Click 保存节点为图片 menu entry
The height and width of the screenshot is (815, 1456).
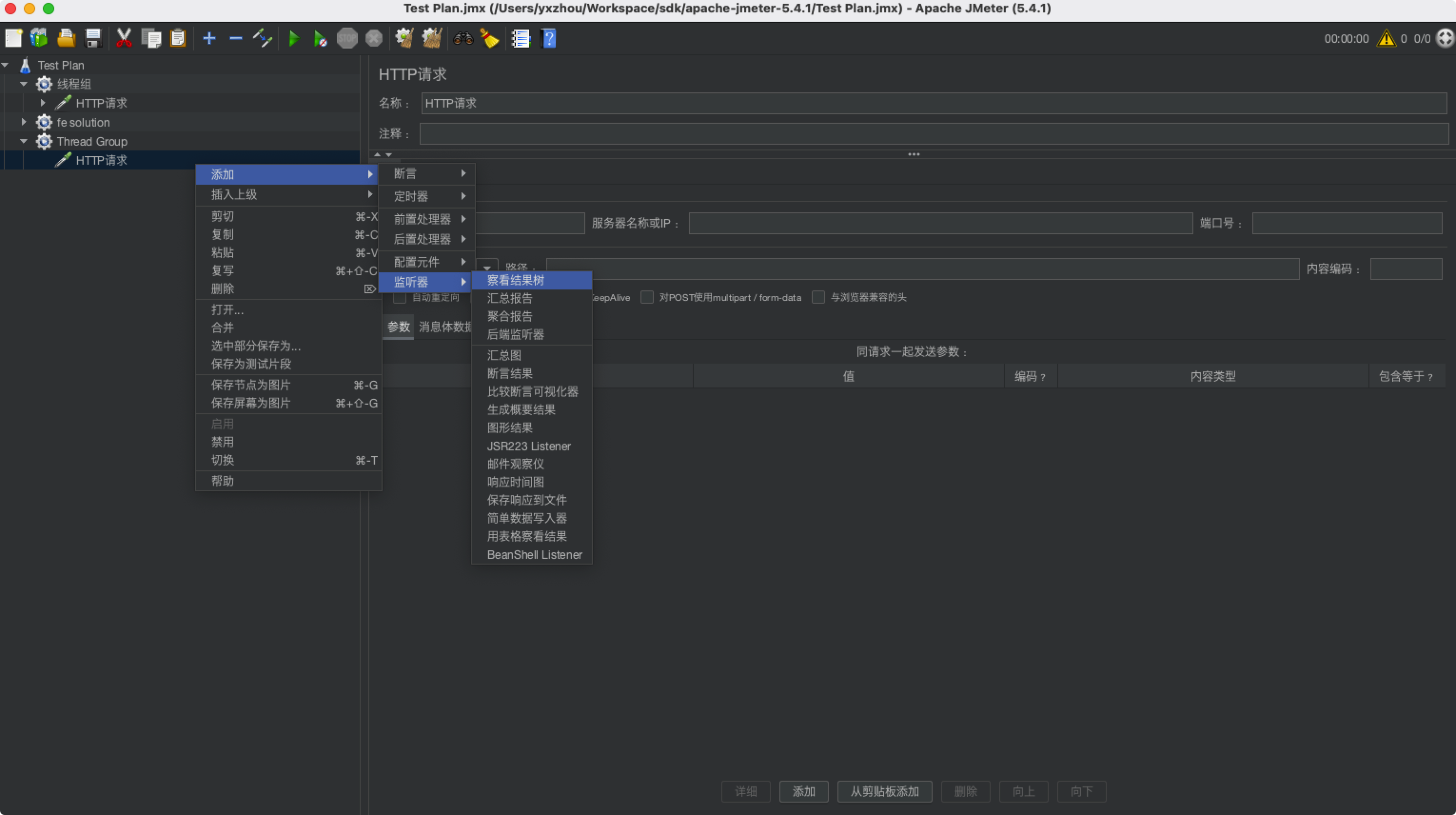click(289, 385)
